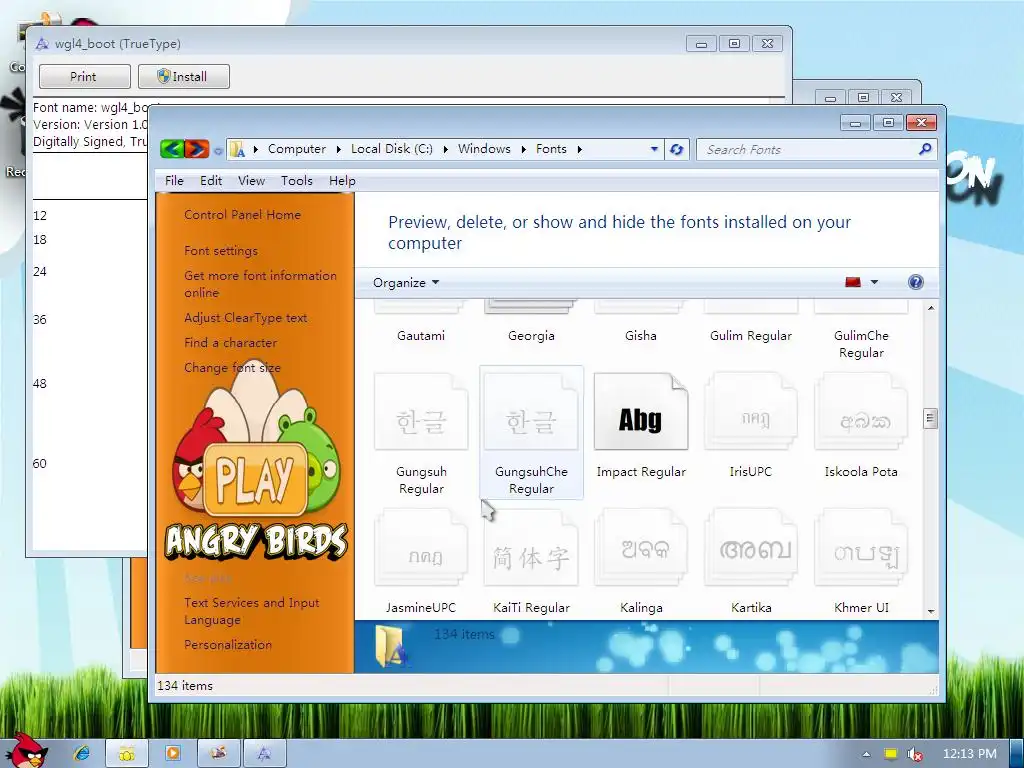Click the search magnifier icon
Image resolution: width=1024 pixels, height=768 pixels.
(x=925, y=150)
